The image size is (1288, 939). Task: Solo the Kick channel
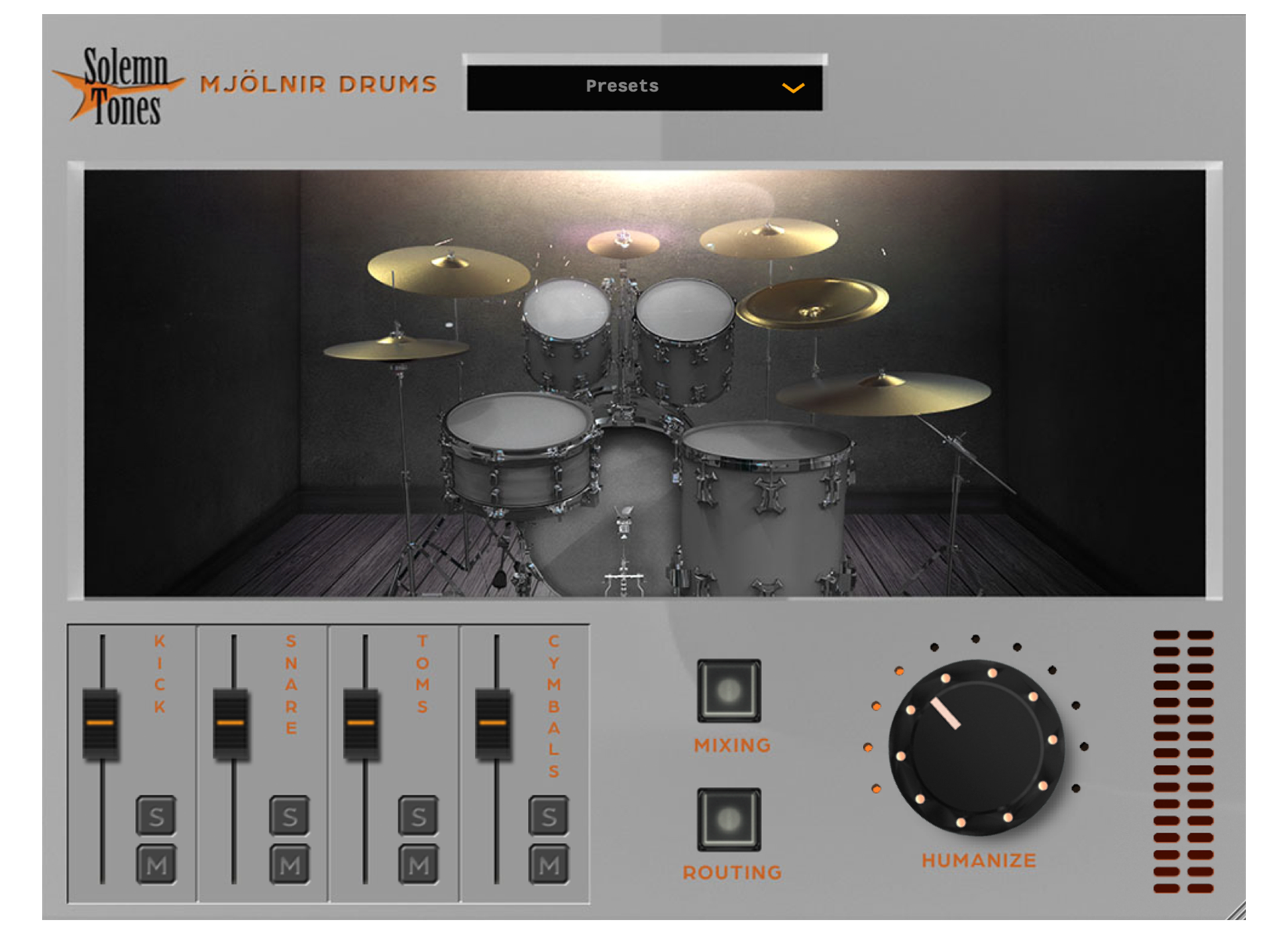156,816
